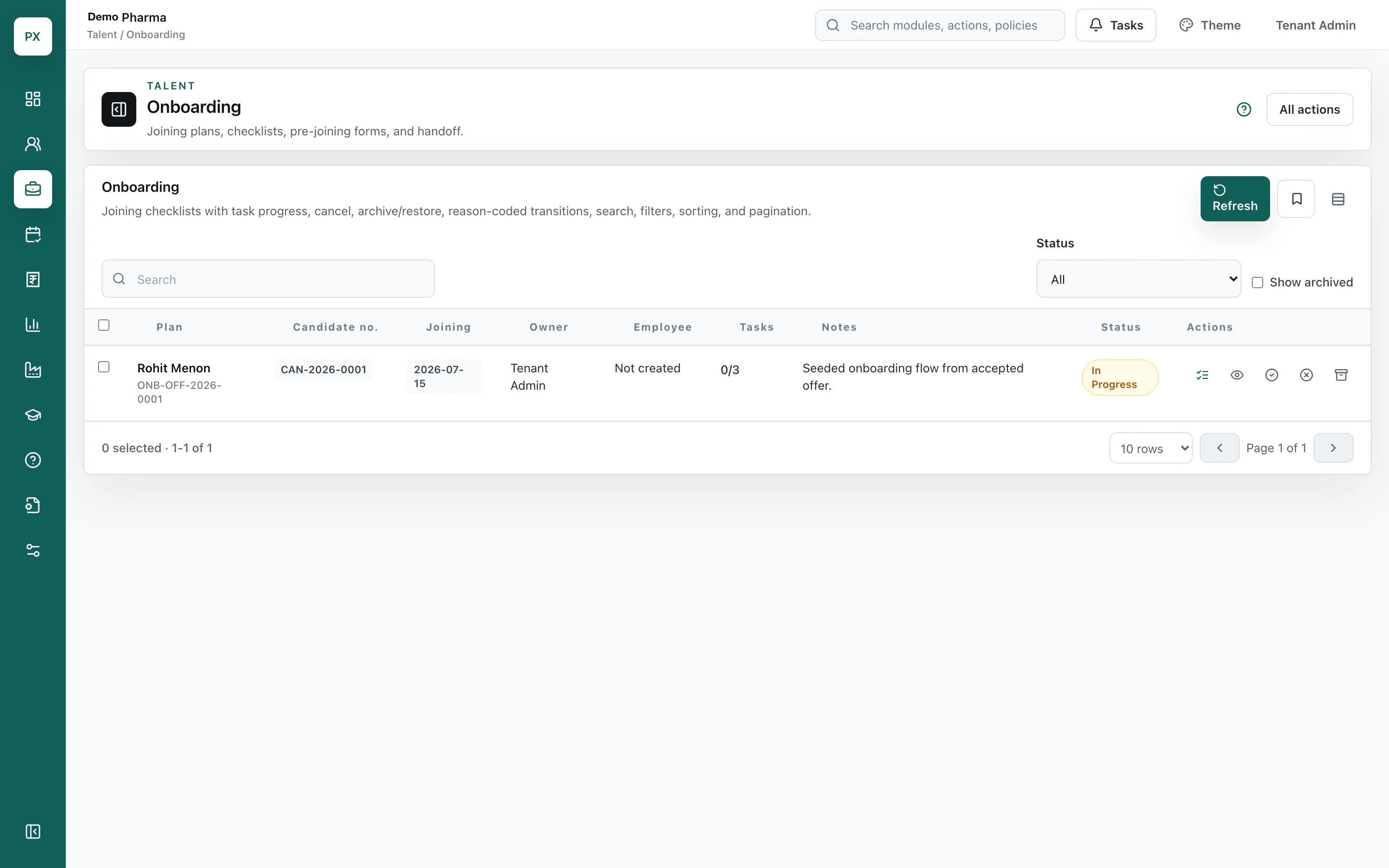Open the bar chart icon in sidebar
The image size is (1389, 868).
pyautogui.click(x=33, y=324)
